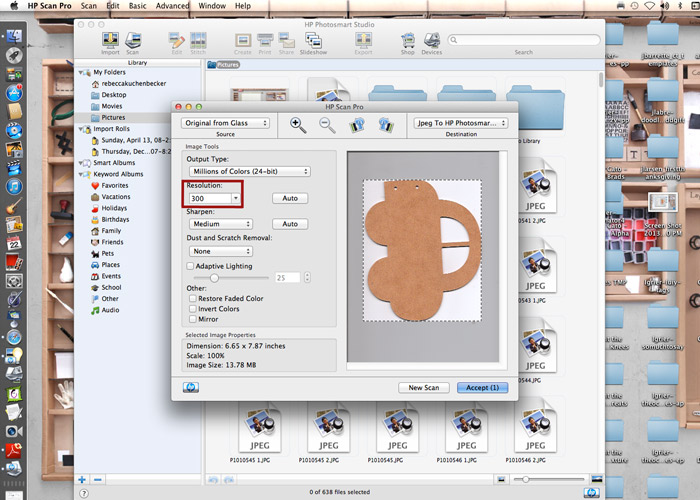Viewport: 700px width, 500px height.
Task: Check Restore Faded Color option
Action: coord(193,298)
